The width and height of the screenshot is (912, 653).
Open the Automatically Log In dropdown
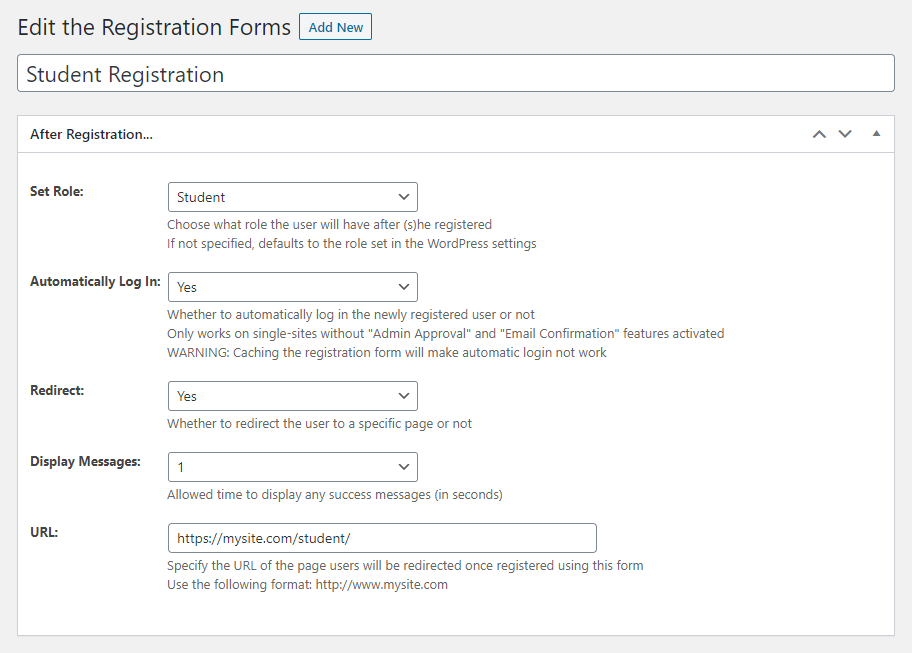[293, 287]
